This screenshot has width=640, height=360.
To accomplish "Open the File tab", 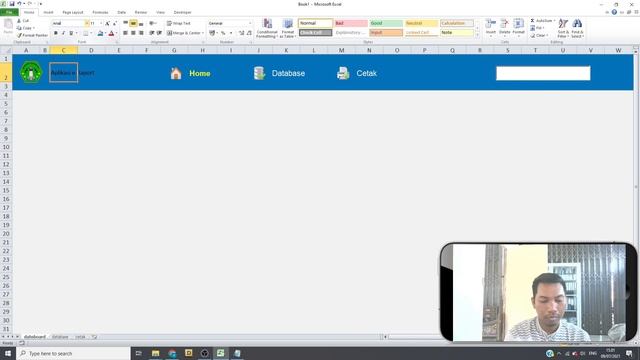I will (x=9, y=12).
